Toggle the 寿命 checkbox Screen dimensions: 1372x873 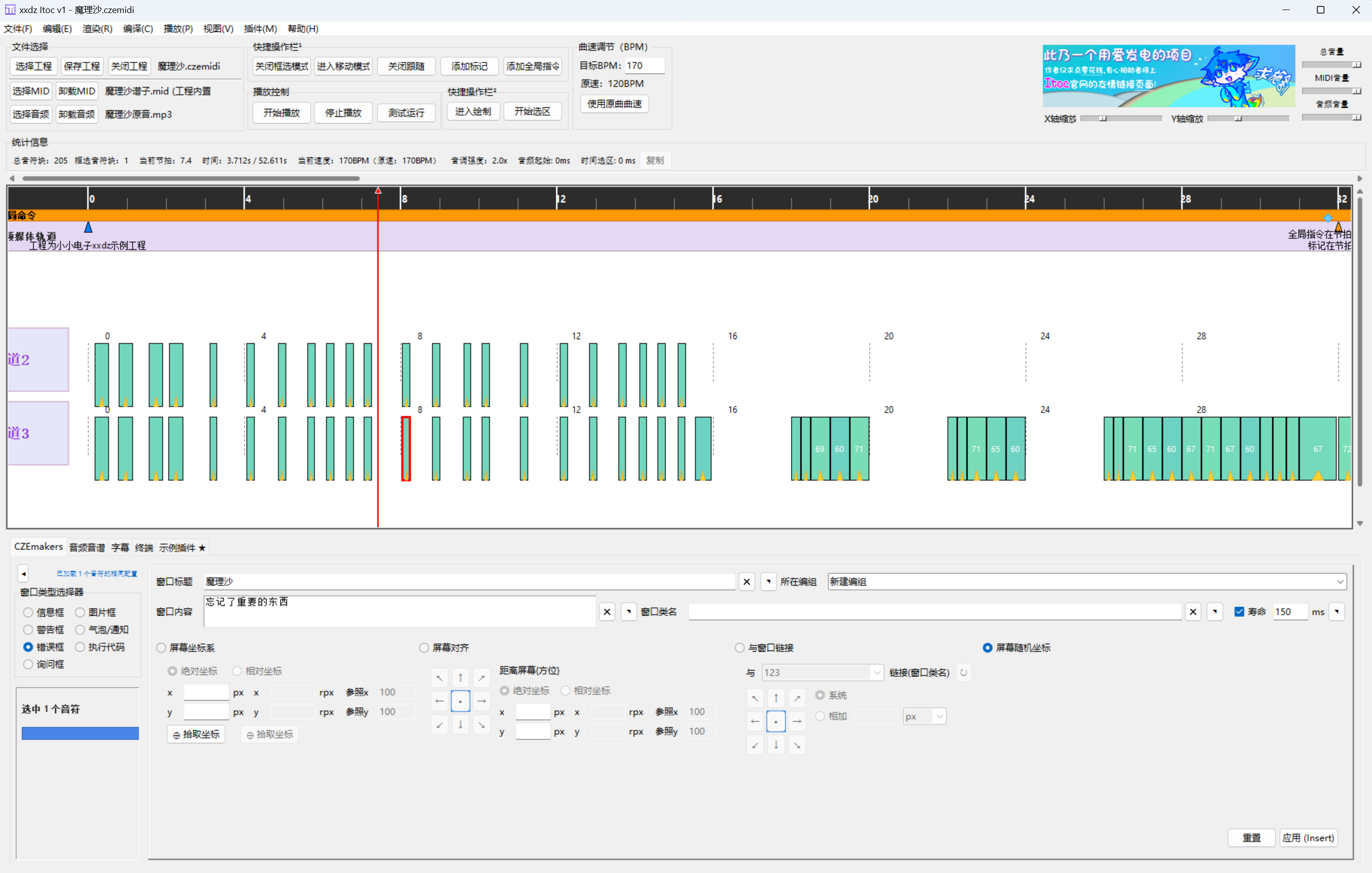pyautogui.click(x=1239, y=612)
